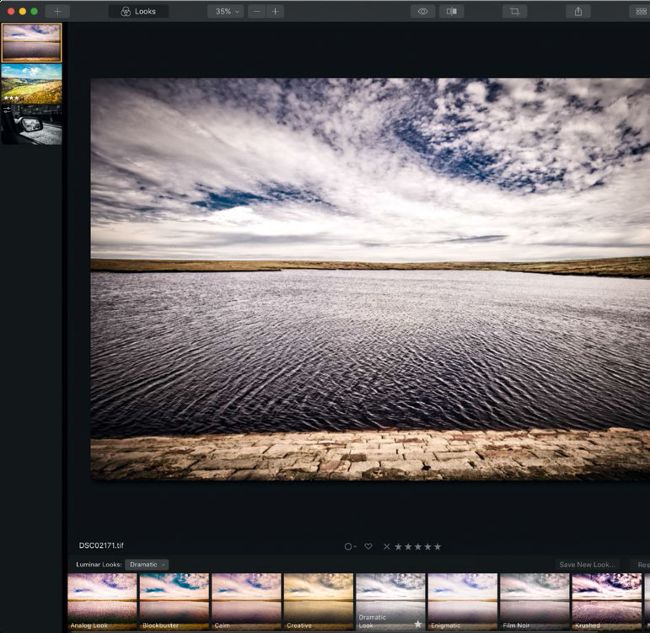
Task: Mark photo as favorite with heart
Action: point(368,546)
